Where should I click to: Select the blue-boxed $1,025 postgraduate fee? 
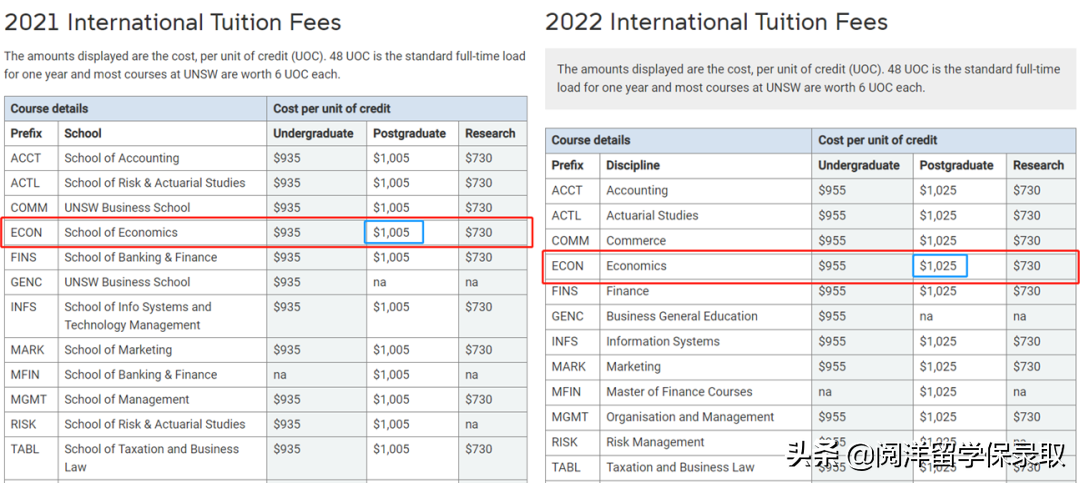940,266
